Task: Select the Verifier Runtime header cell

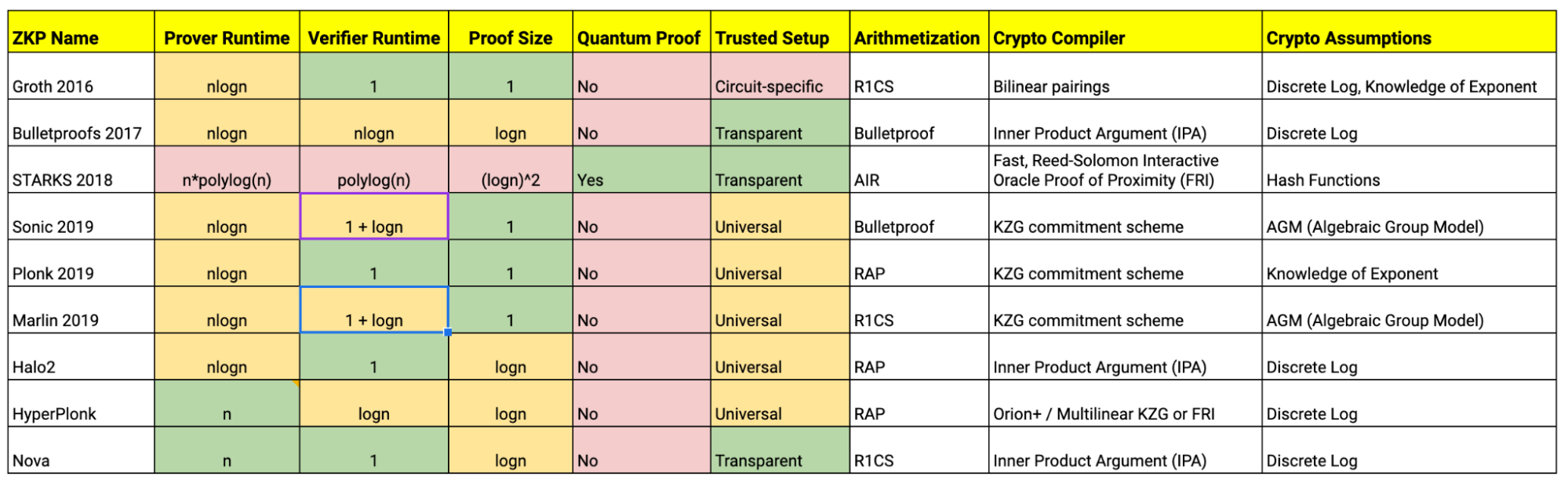Action: (374, 31)
